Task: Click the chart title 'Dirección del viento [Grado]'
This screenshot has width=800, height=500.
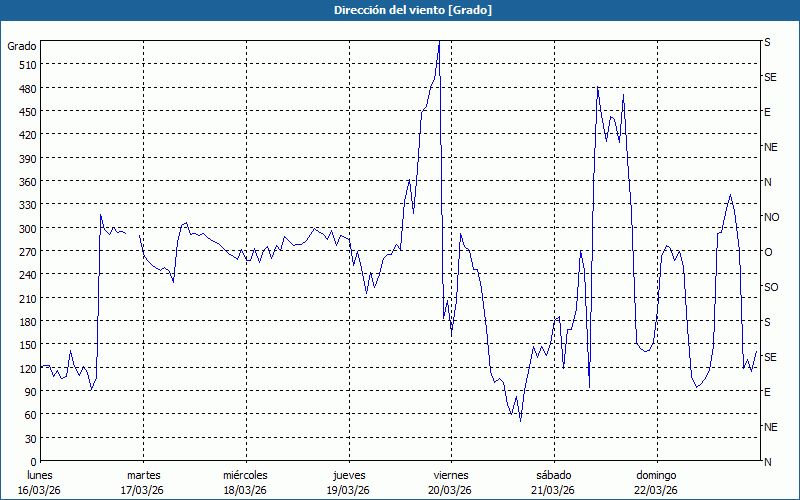Action: point(399,10)
